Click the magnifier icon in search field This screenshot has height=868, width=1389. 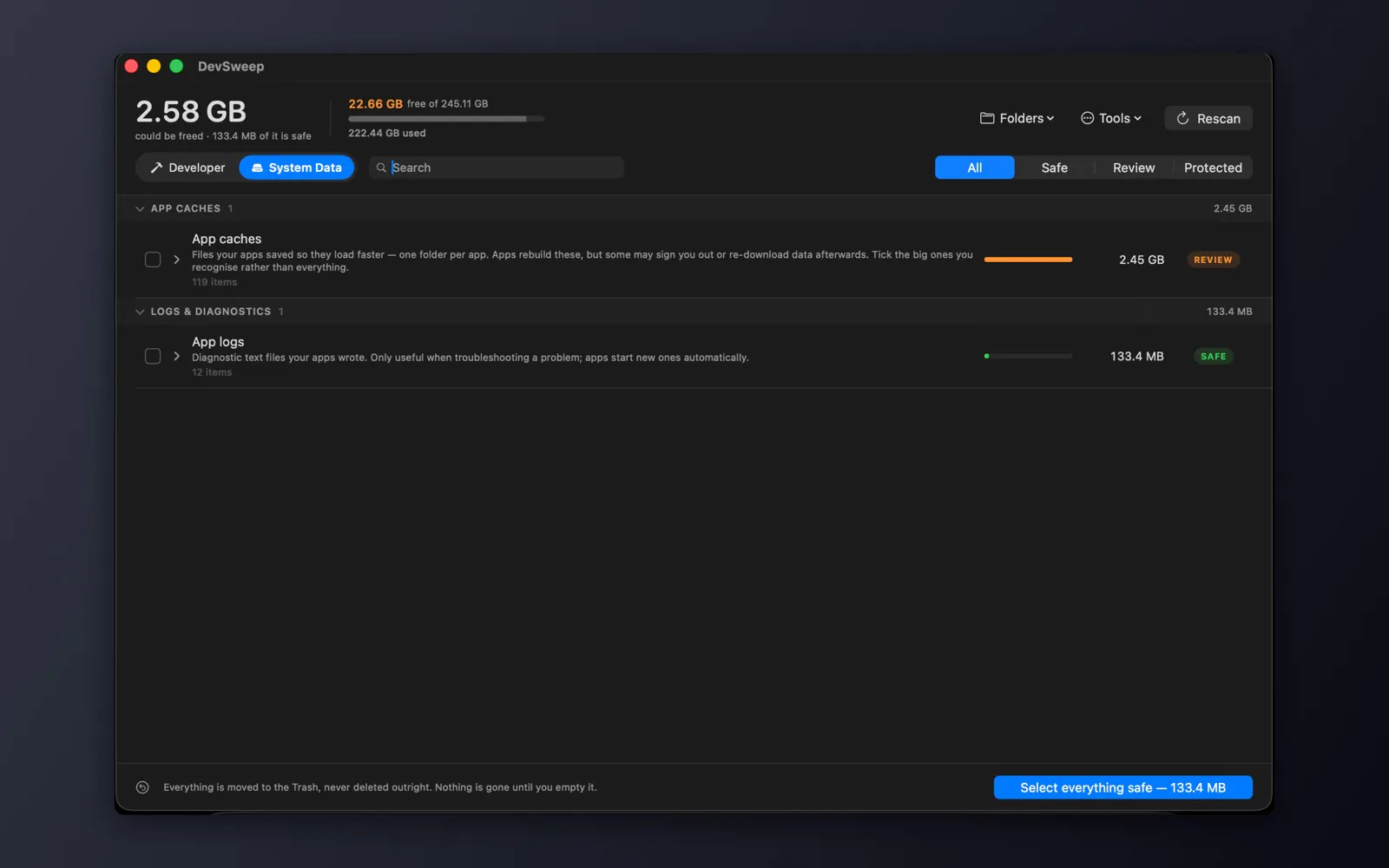click(x=381, y=168)
